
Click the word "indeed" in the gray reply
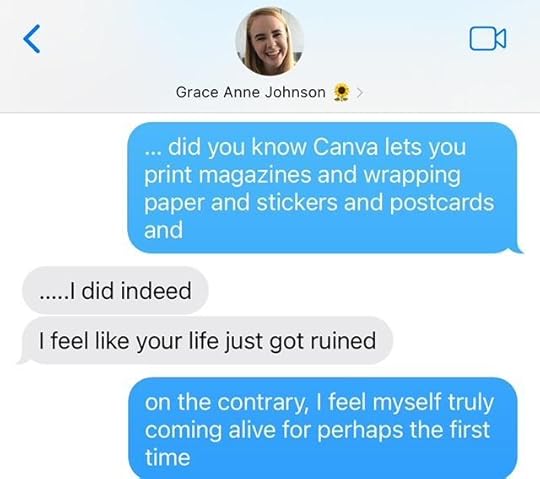pyautogui.click(x=156, y=290)
